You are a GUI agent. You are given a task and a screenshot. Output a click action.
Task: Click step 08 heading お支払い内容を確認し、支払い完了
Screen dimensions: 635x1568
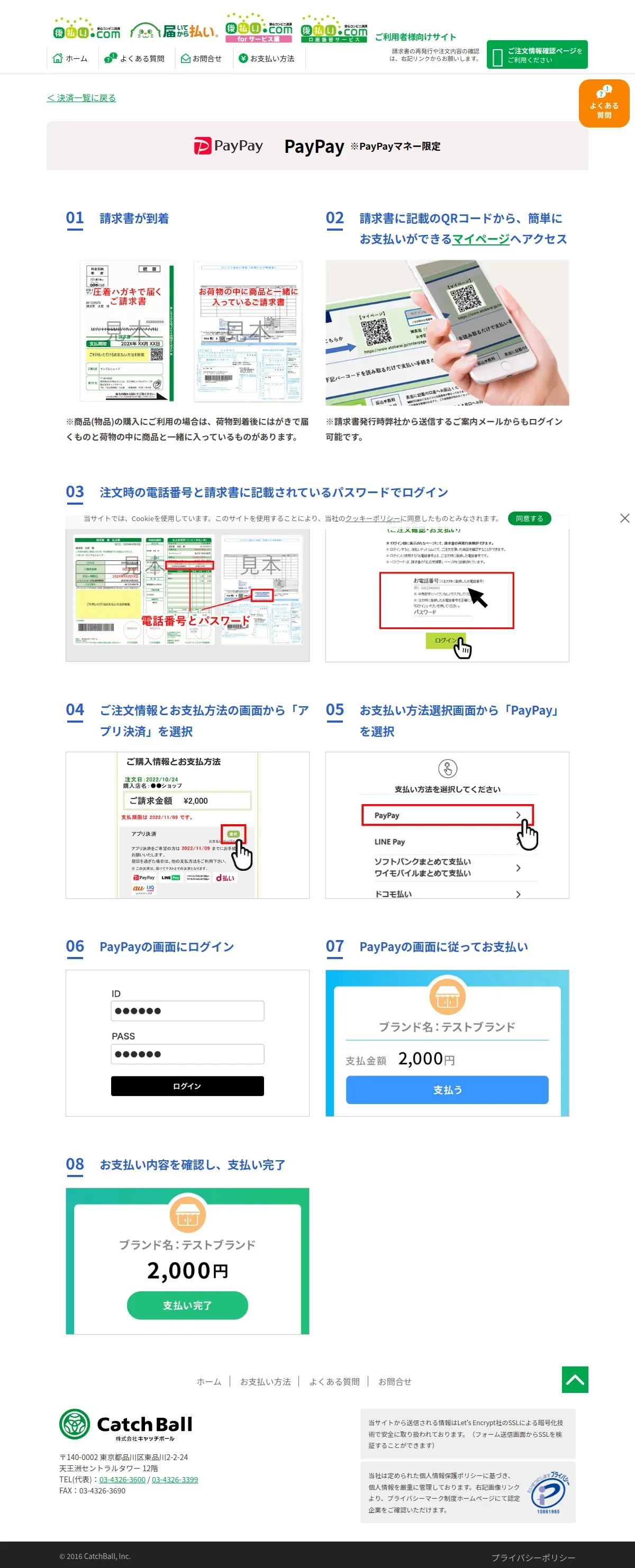click(193, 1164)
